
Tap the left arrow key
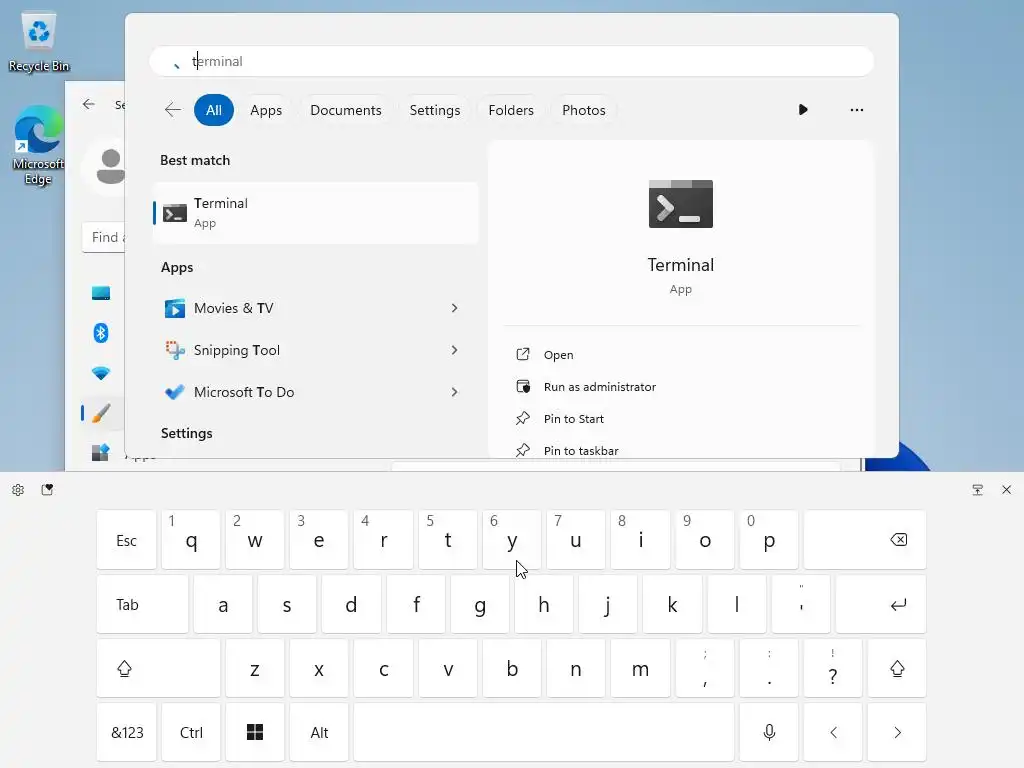(833, 732)
